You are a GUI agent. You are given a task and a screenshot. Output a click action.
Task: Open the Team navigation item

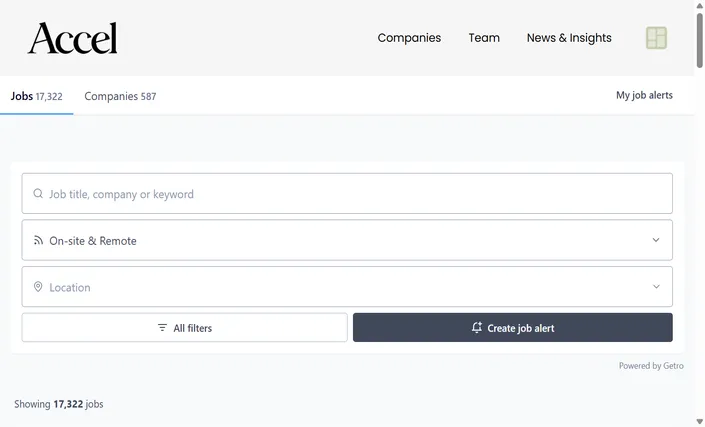tap(484, 38)
